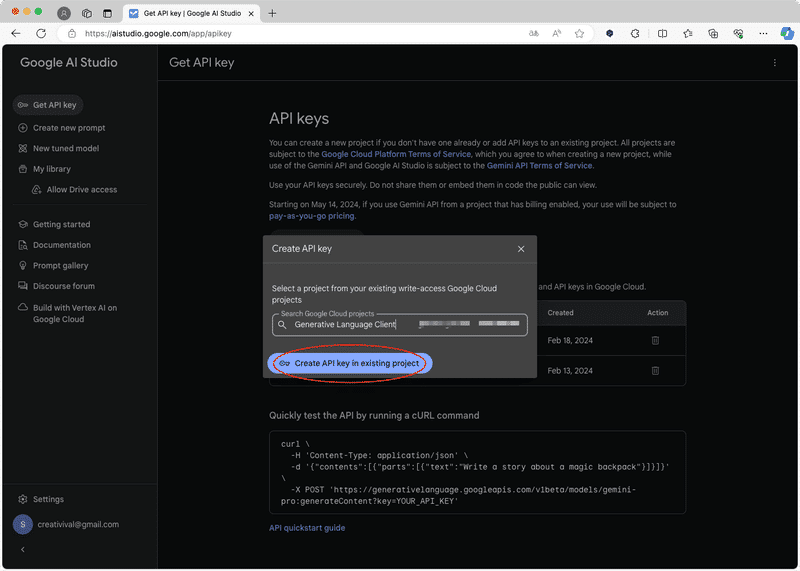Select Create new prompt in sidebar
Screen dimensions: 800x571
pyautogui.click(x=62, y=128)
